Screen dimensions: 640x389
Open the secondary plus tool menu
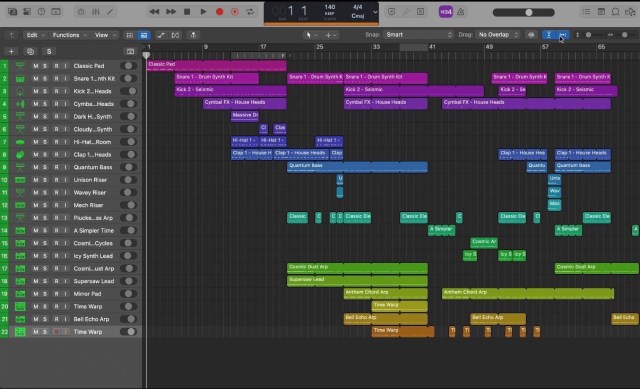pos(331,35)
